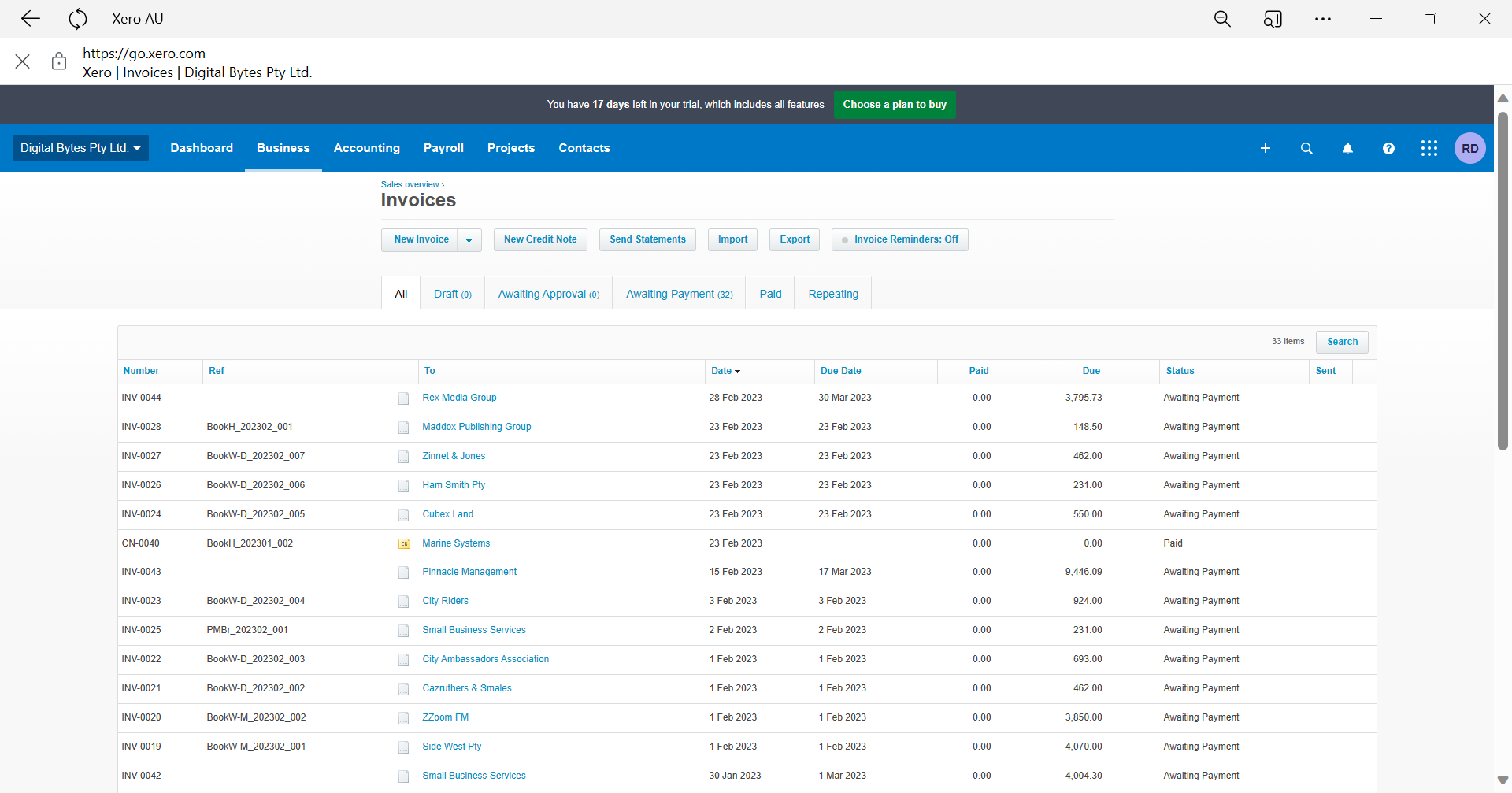Image resolution: width=1512 pixels, height=793 pixels.
Task: View site security lock information
Action: tap(59, 61)
